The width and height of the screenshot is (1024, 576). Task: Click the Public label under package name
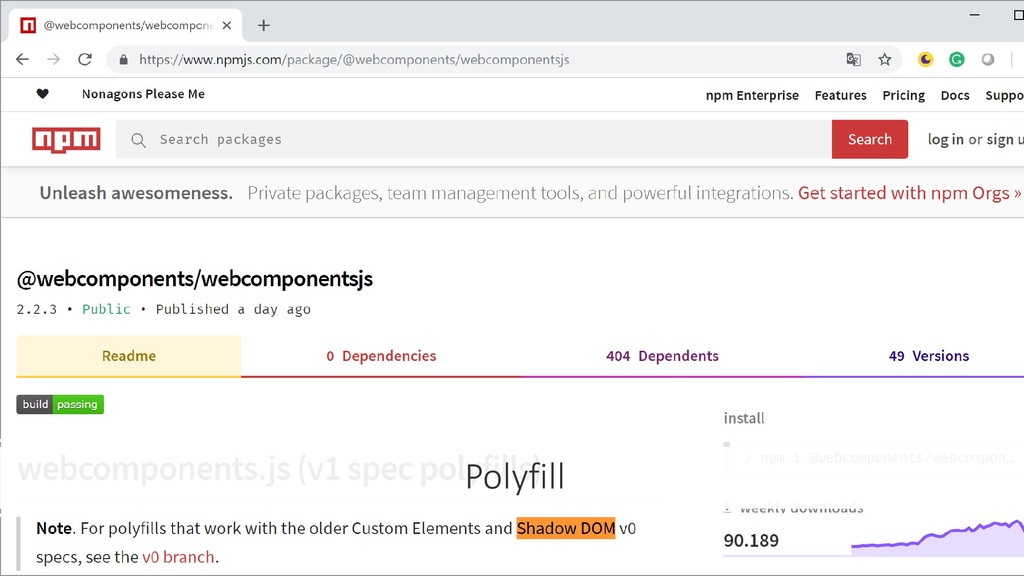click(x=106, y=309)
